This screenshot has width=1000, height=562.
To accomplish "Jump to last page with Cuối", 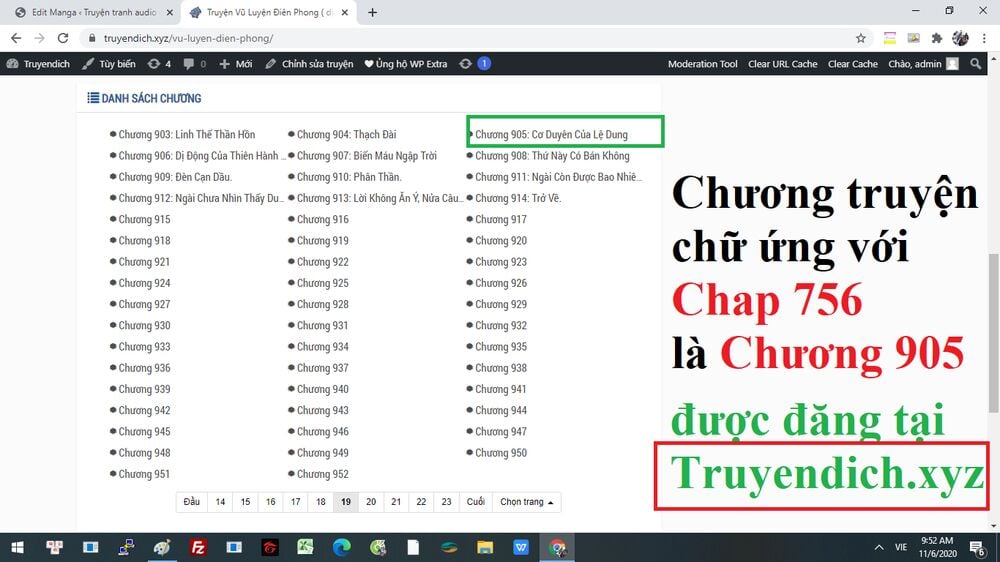I will pos(476,502).
